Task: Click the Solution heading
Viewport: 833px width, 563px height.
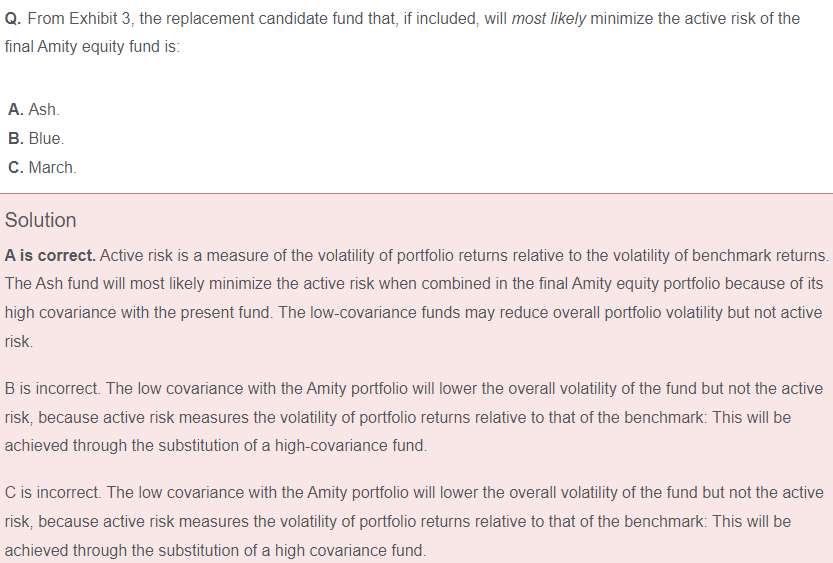Action: pos(41,220)
